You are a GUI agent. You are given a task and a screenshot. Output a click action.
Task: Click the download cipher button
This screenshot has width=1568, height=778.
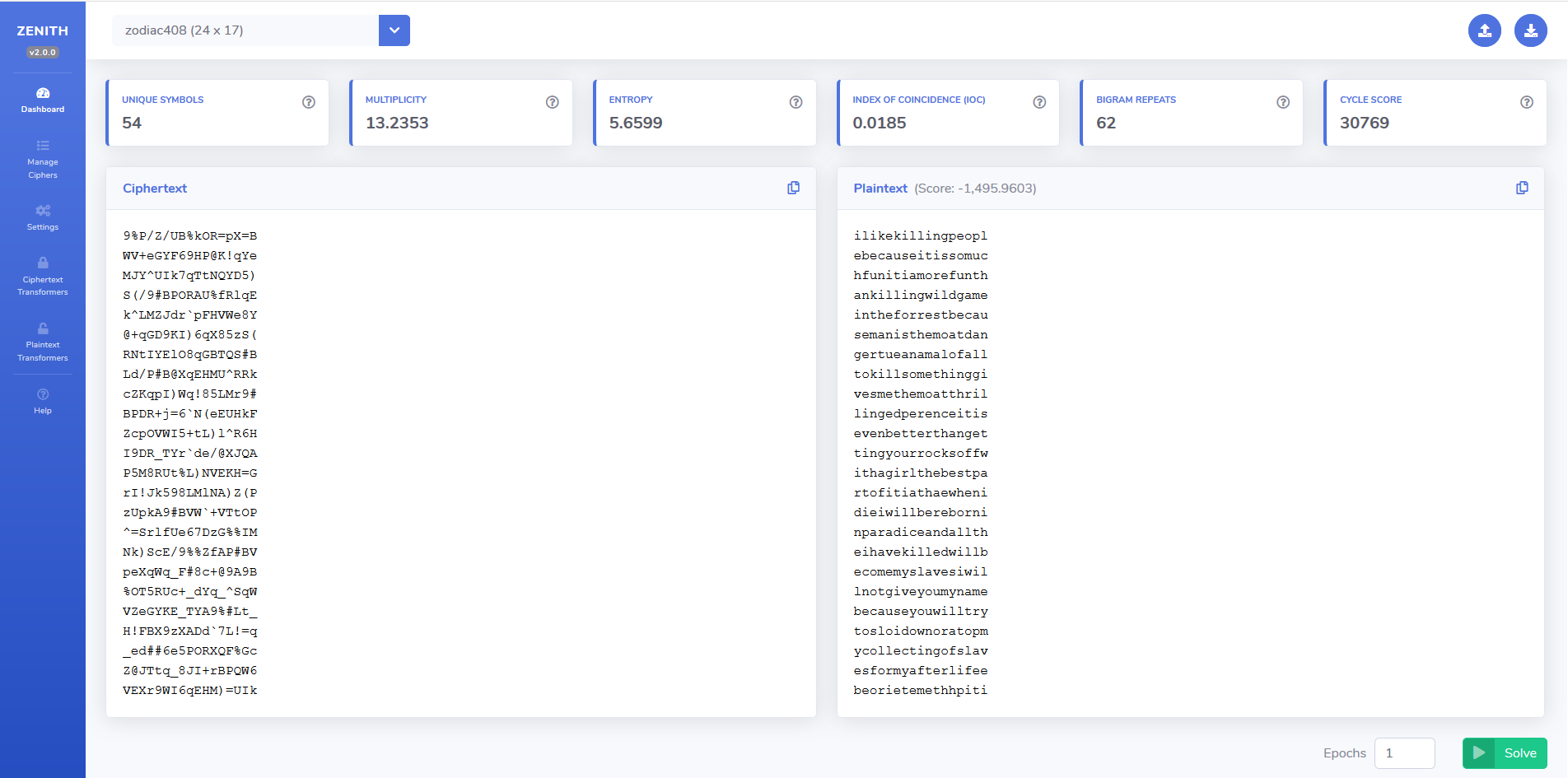[x=1531, y=30]
